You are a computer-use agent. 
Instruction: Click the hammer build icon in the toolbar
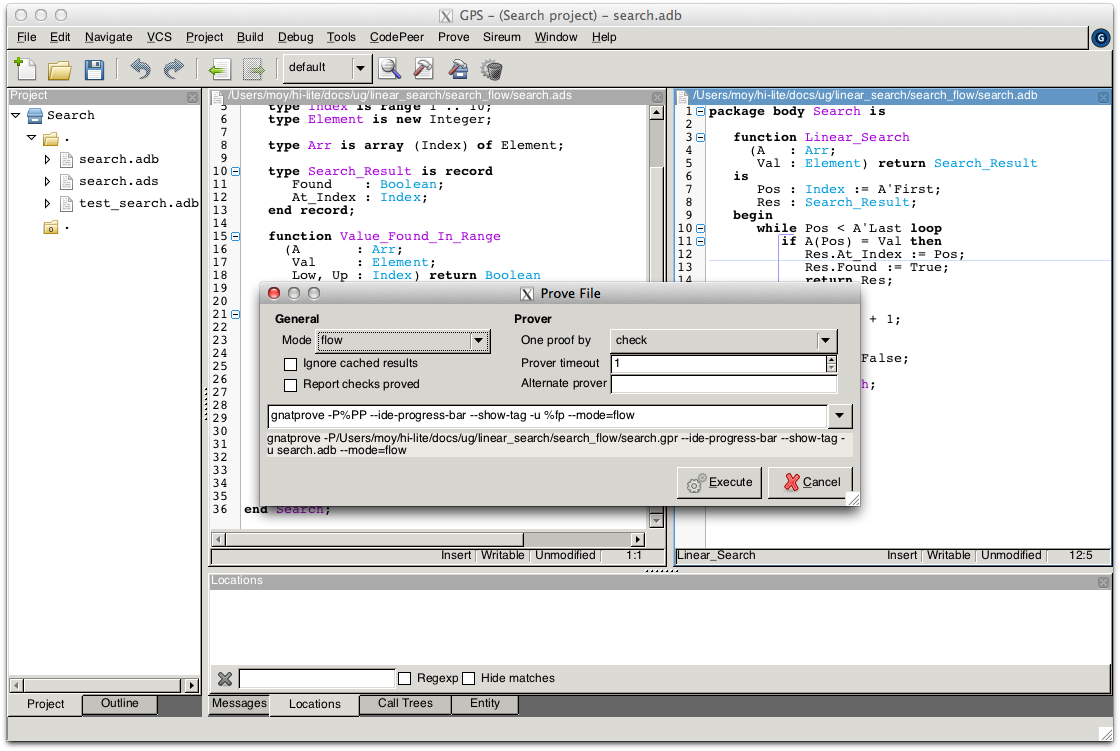pos(424,69)
